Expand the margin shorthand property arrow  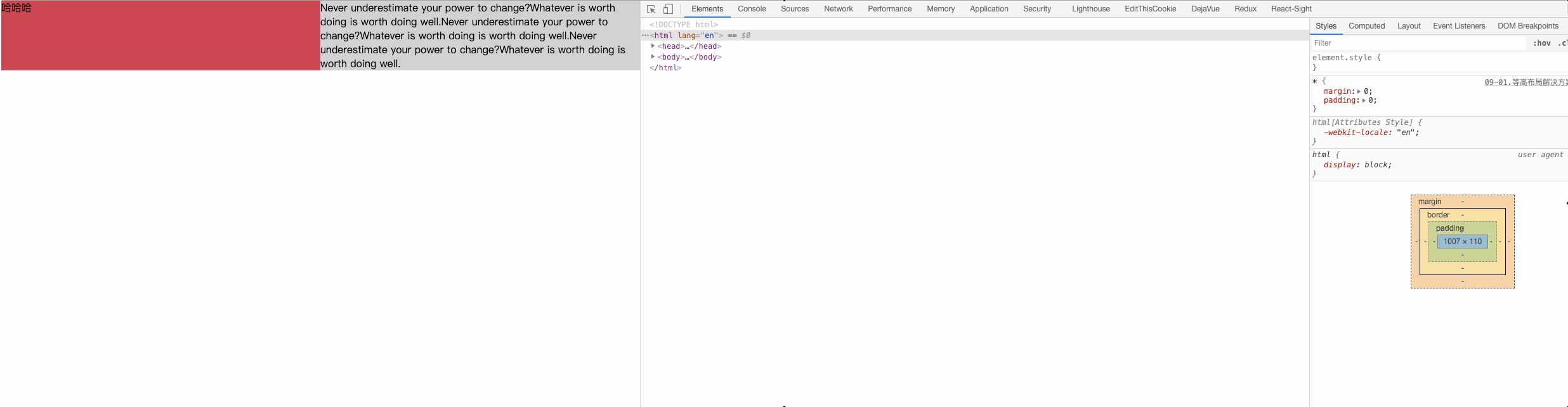[1359, 92]
